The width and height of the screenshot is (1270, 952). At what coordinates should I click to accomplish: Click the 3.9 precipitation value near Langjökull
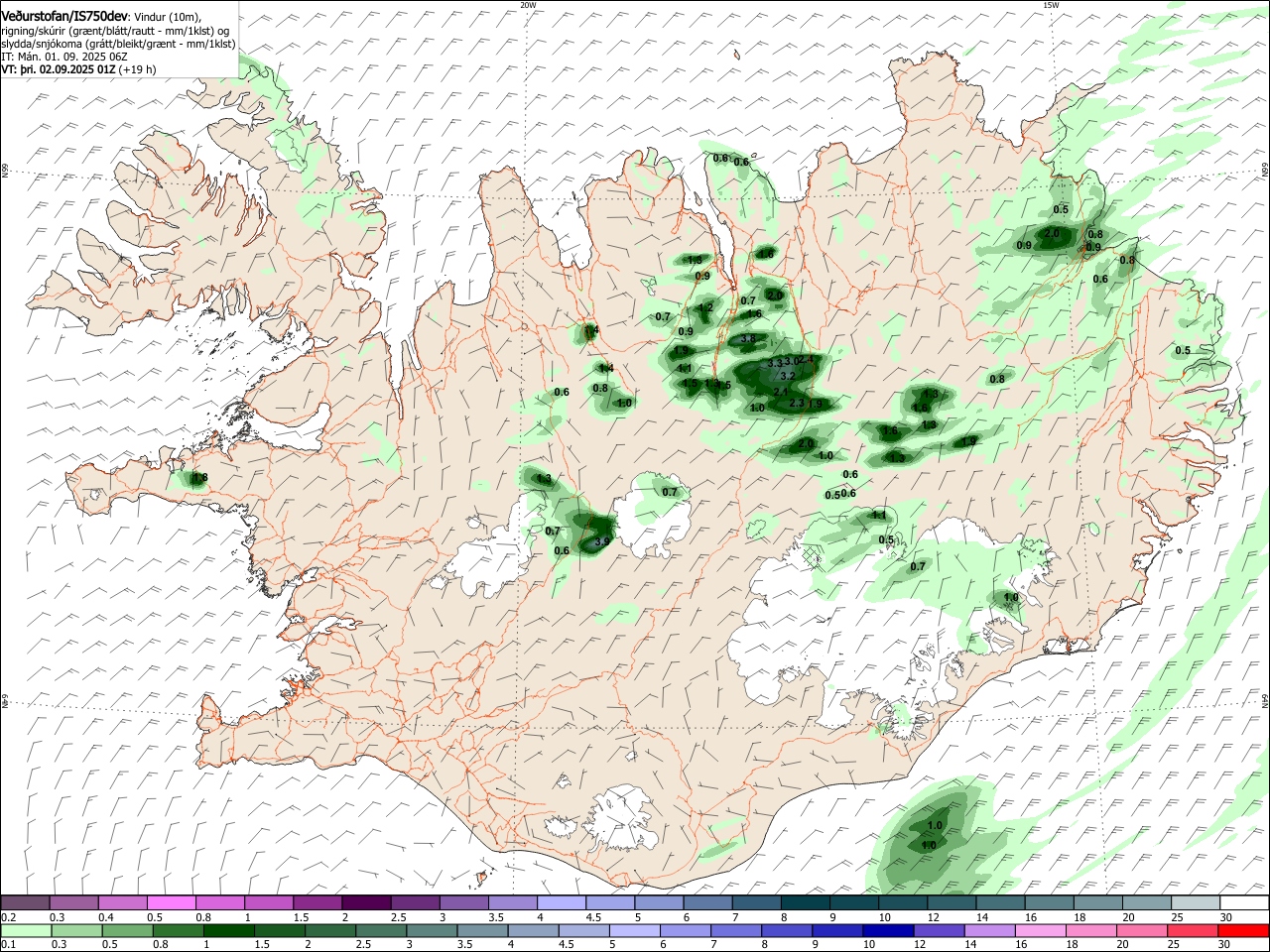click(602, 542)
